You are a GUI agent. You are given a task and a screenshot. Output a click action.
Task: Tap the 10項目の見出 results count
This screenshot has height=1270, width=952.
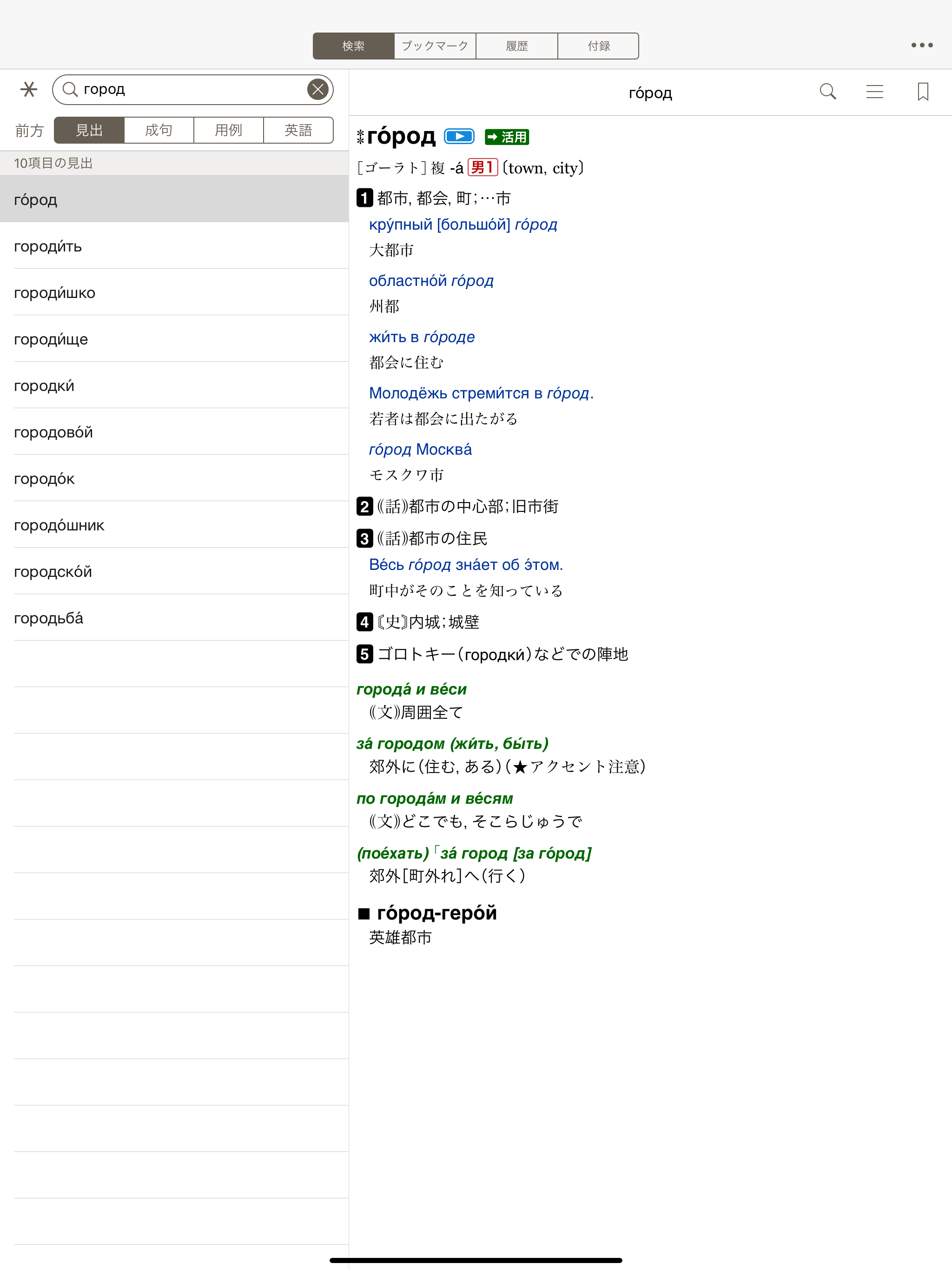pos(53,164)
